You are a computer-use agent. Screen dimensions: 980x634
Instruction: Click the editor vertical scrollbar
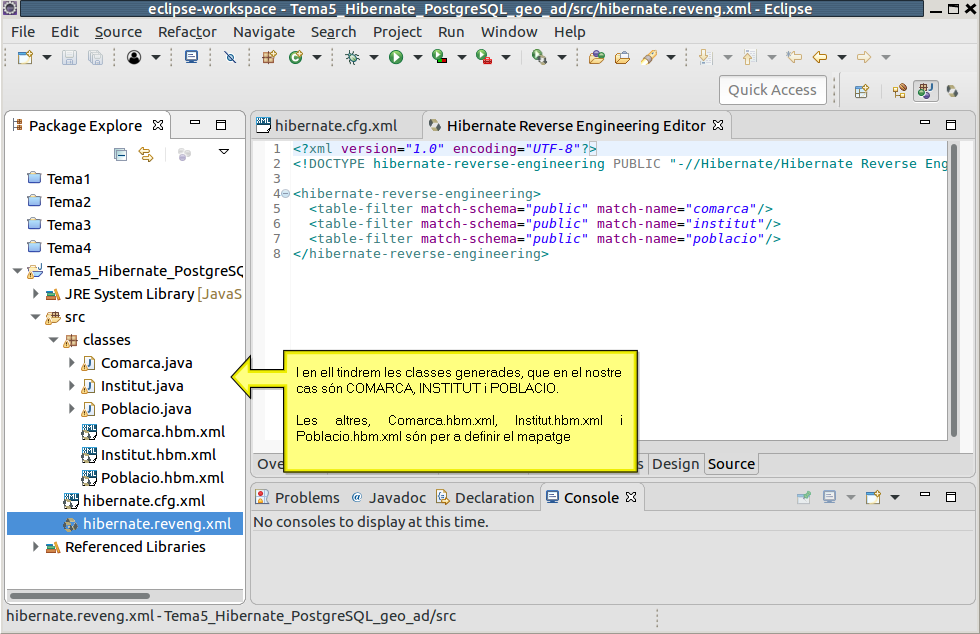click(x=954, y=290)
